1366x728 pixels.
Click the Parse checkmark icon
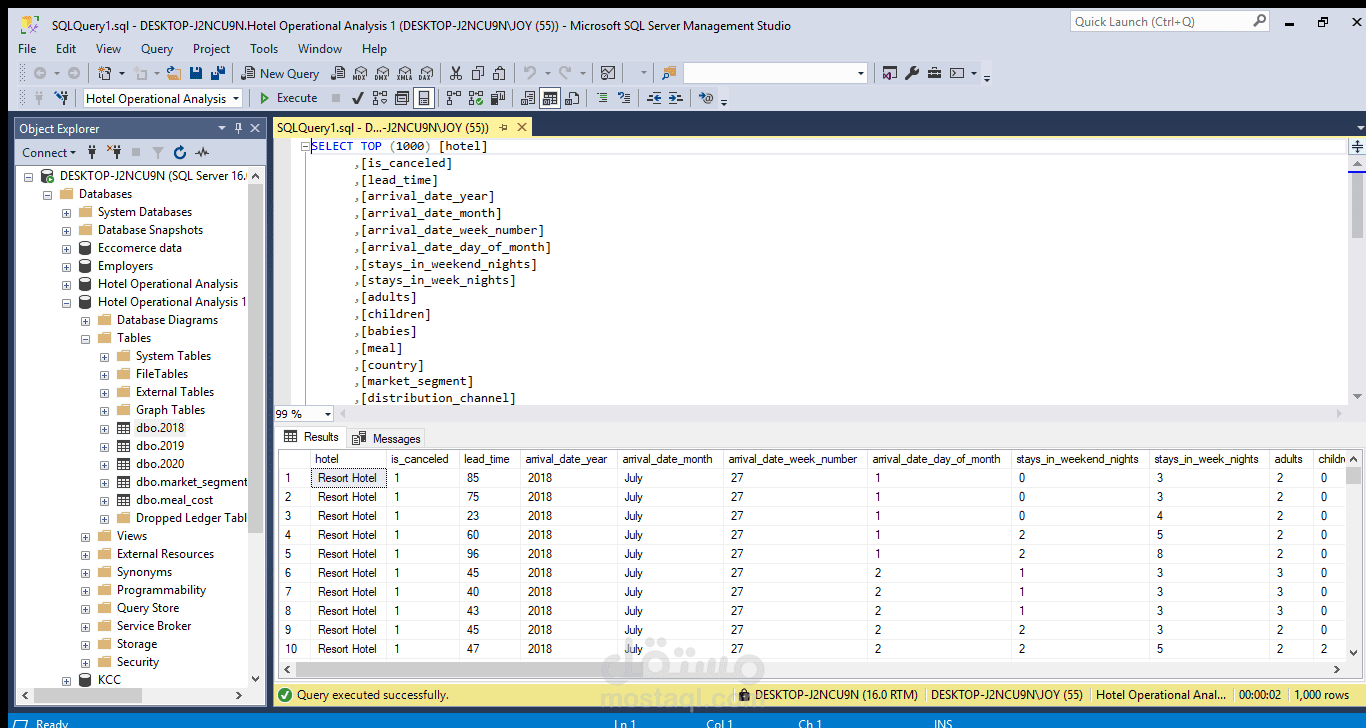point(358,98)
